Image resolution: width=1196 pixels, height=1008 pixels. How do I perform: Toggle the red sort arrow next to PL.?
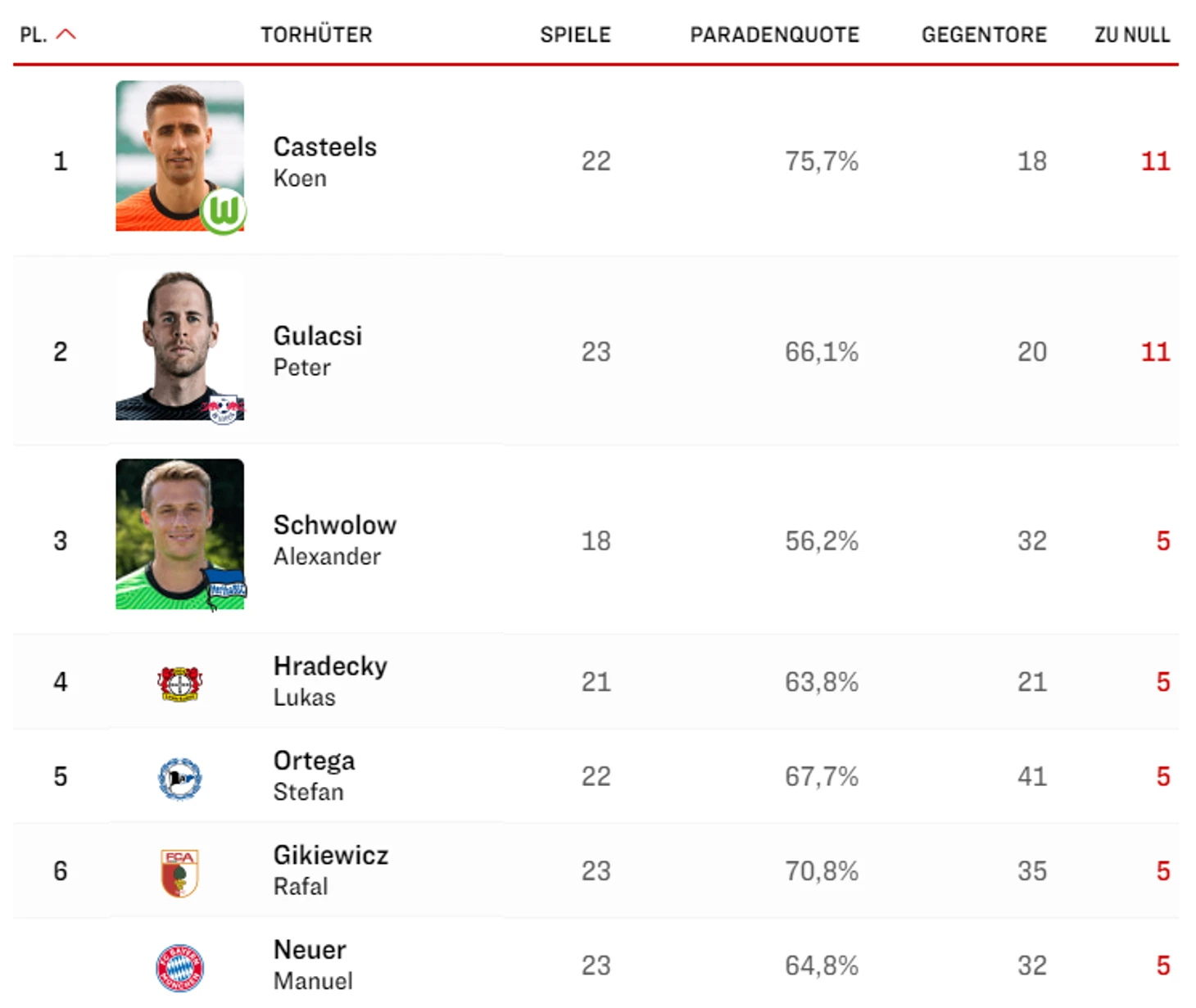66,34
